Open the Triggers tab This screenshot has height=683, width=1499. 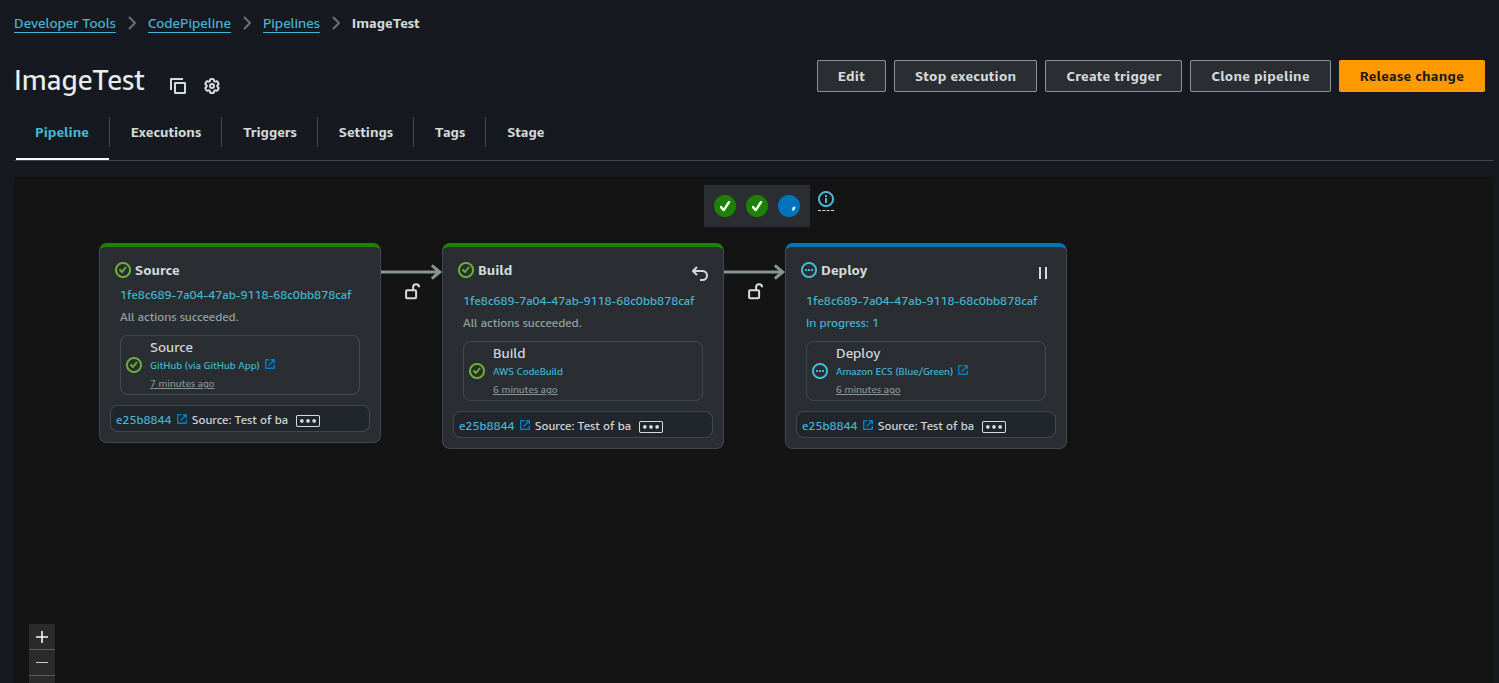pyautogui.click(x=270, y=132)
